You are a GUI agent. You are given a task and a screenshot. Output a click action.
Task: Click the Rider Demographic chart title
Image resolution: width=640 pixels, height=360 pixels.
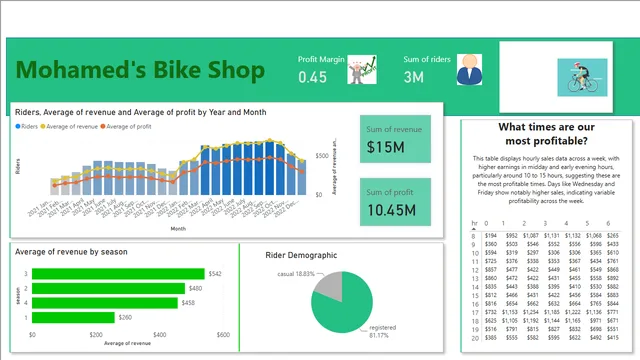click(301, 255)
